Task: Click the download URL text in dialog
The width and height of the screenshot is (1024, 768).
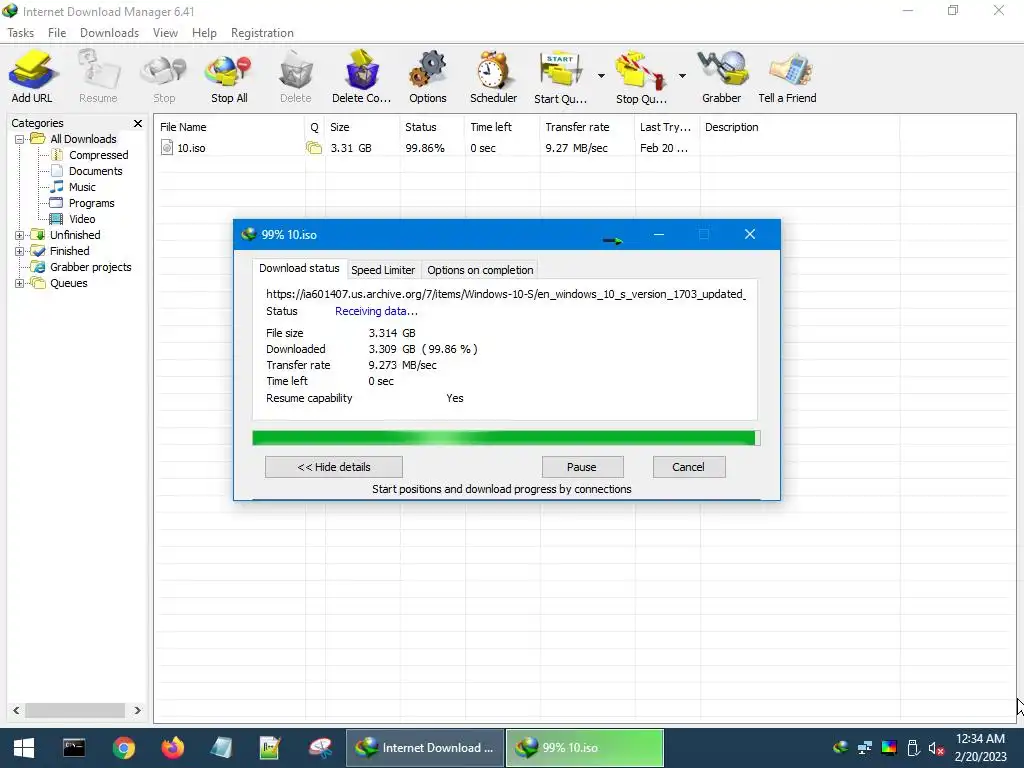Action: (x=505, y=295)
